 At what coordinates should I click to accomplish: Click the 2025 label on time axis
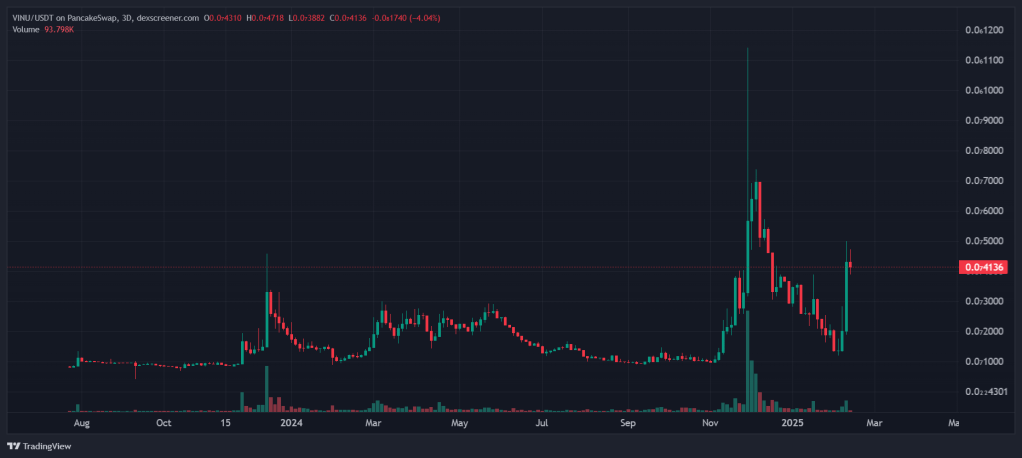792,424
